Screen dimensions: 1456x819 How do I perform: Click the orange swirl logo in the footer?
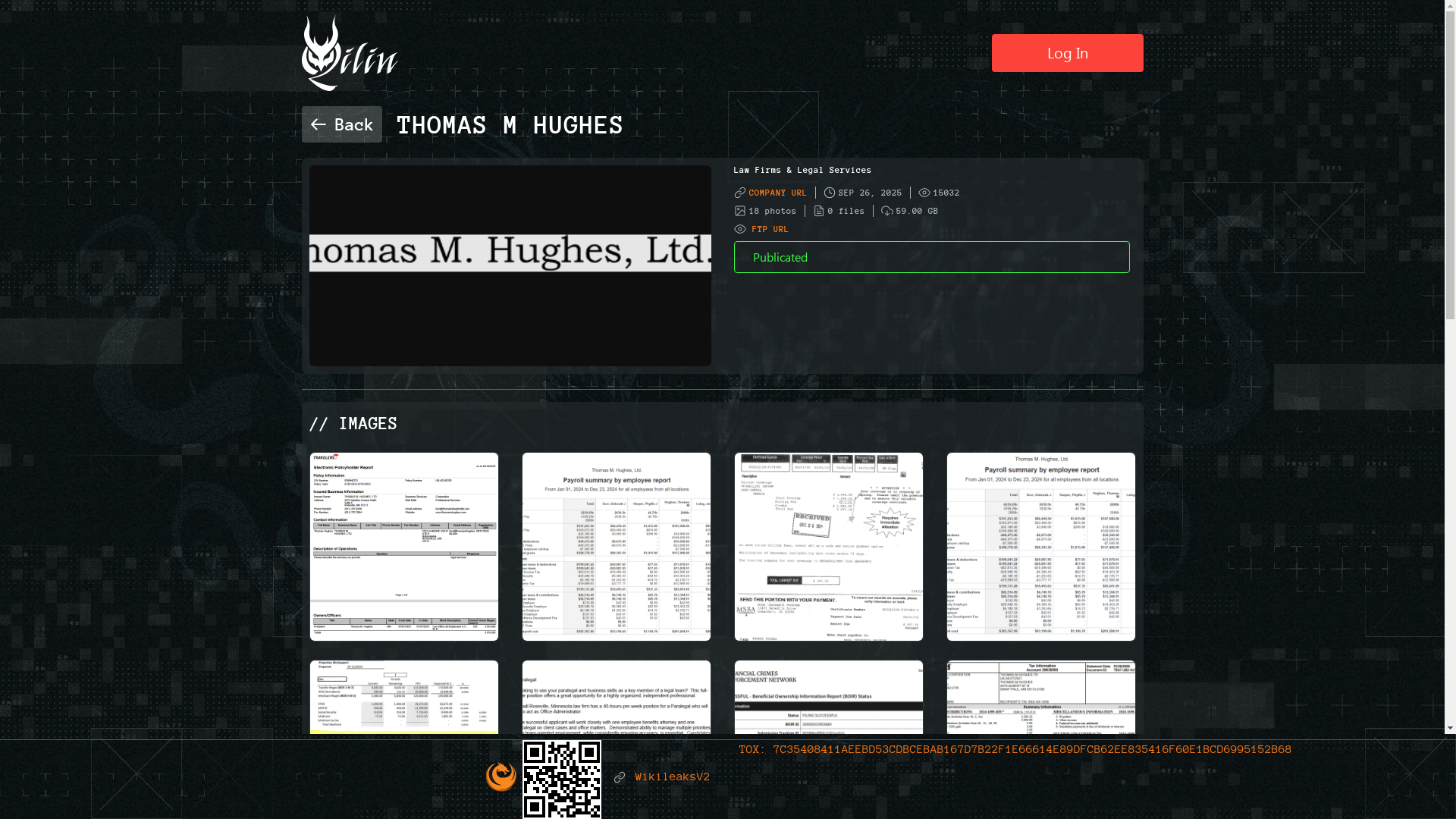point(501,777)
